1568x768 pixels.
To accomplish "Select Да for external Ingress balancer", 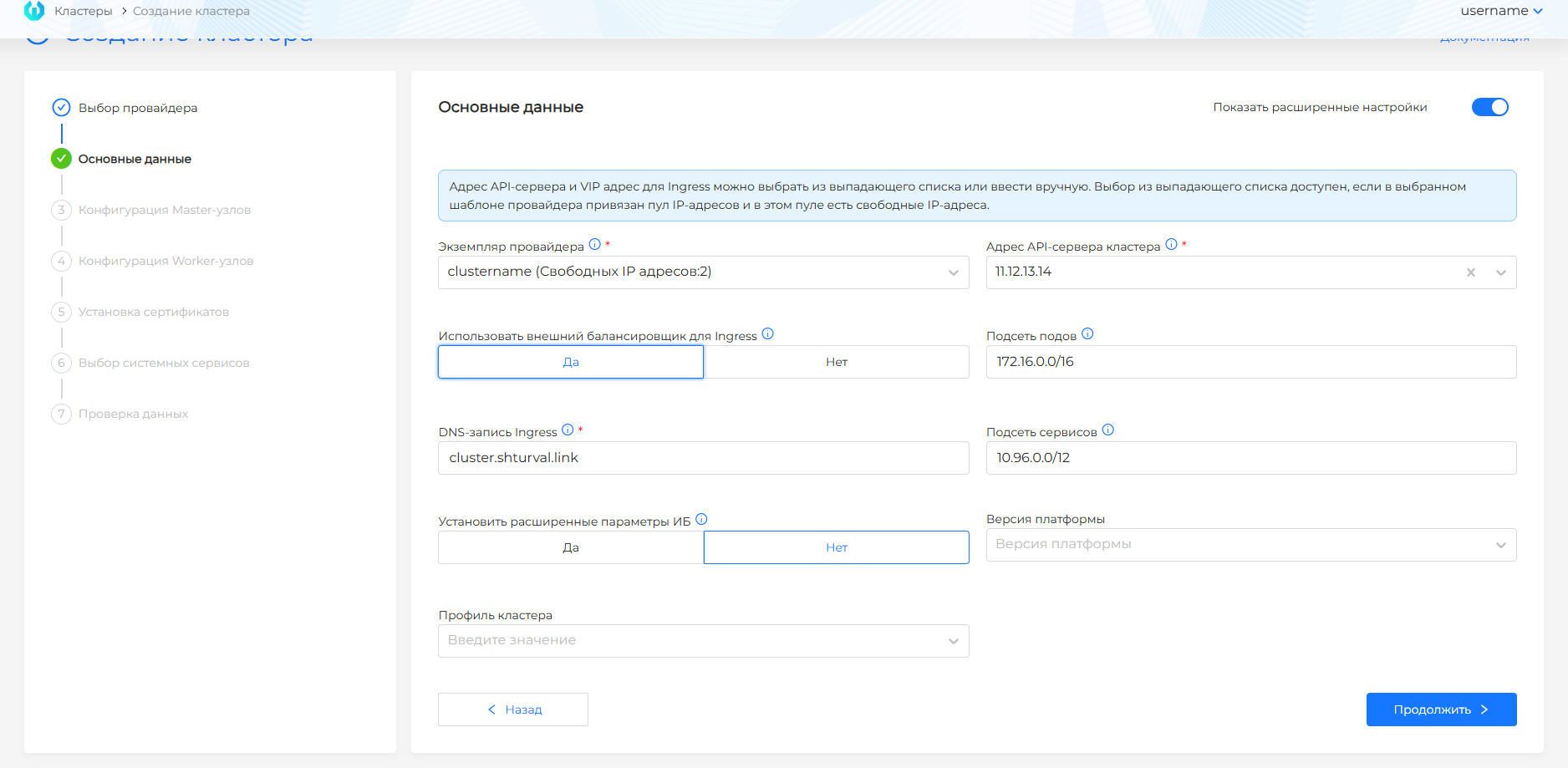I will click(571, 362).
